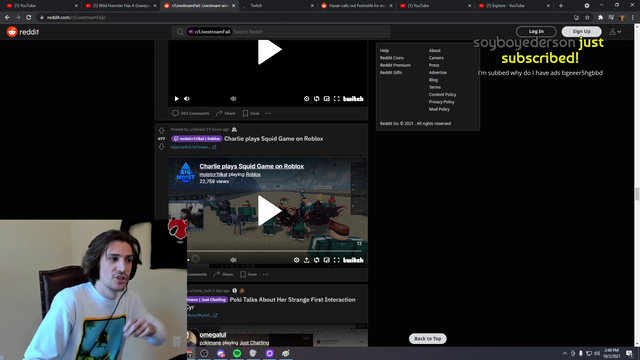Upvote the Charlie plays Squid Game post
640x360 pixels.
(161, 131)
